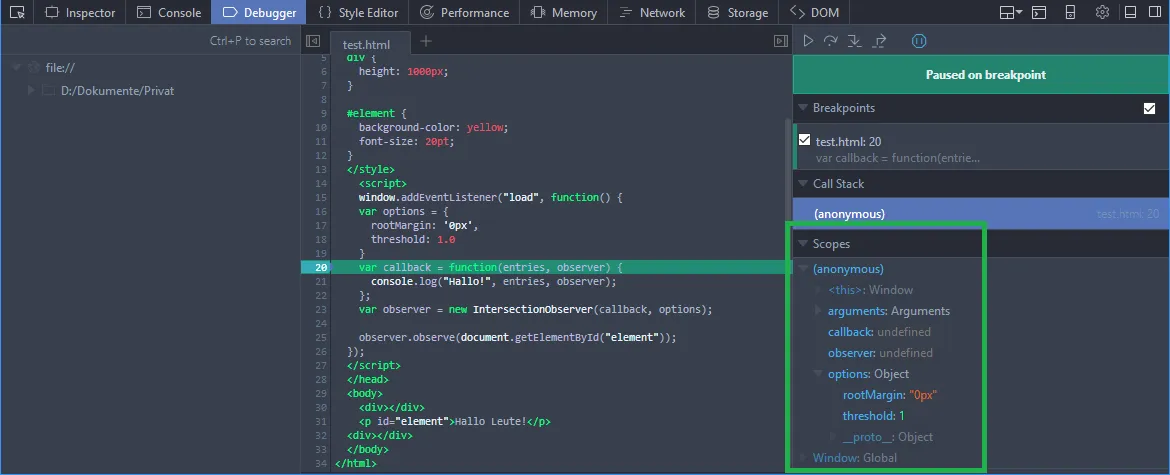Select the D:/Dokumente/Privat folder entry
The image size is (1170, 475).
coord(117,90)
